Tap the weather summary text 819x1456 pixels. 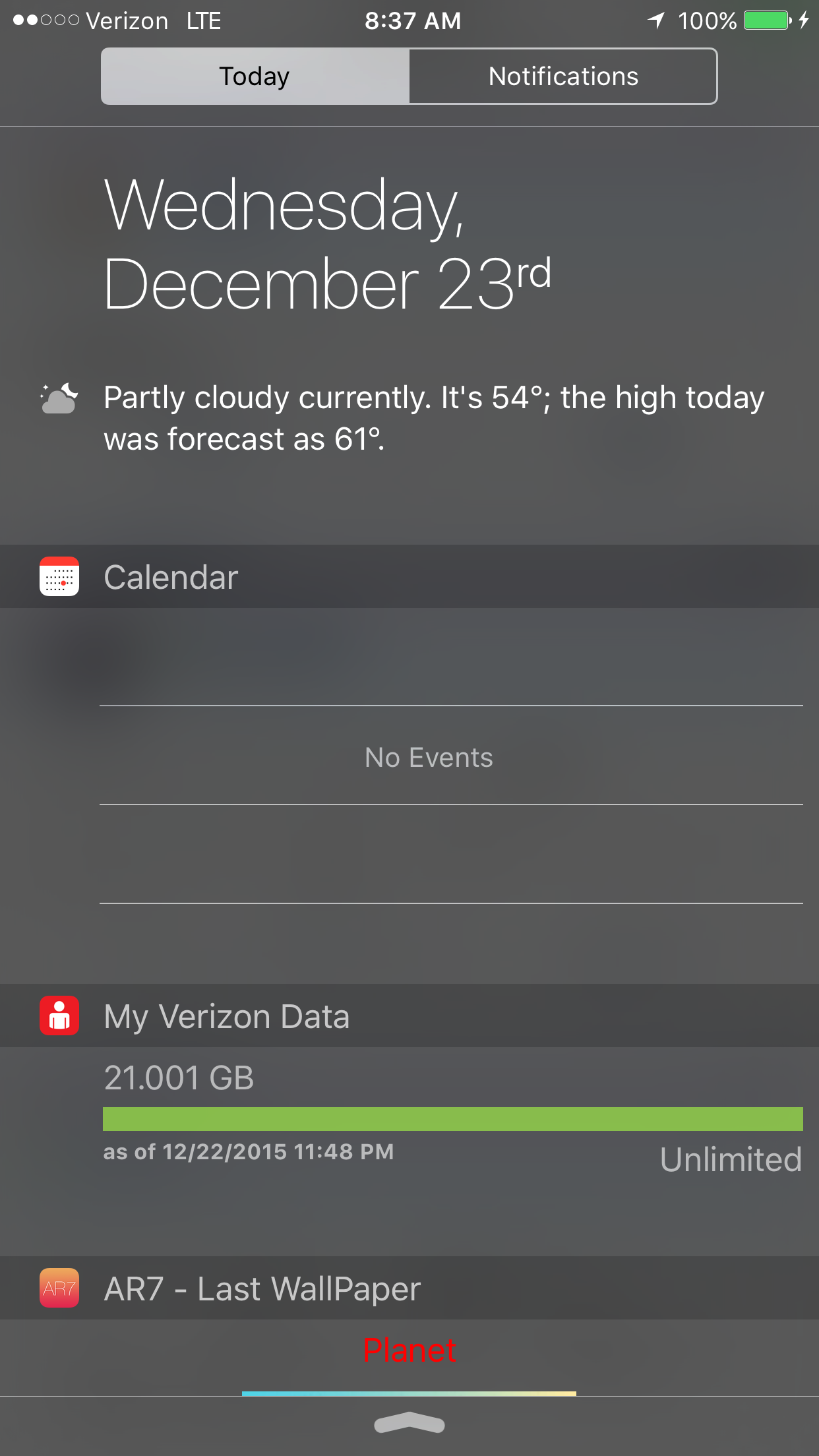[434, 418]
